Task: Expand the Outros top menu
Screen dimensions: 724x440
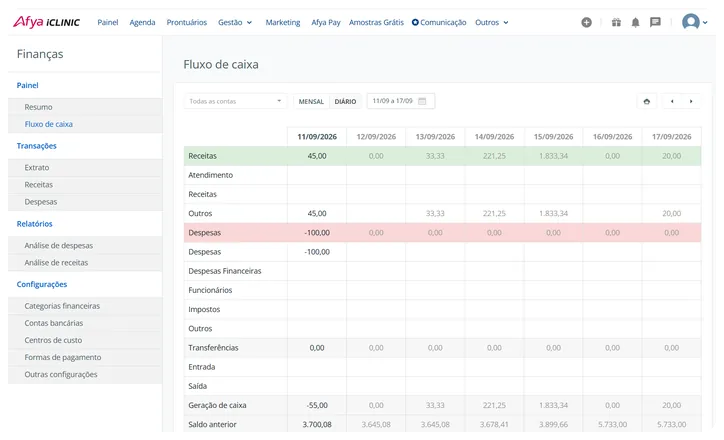Action: pyautogui.click(x=492, y=22)
